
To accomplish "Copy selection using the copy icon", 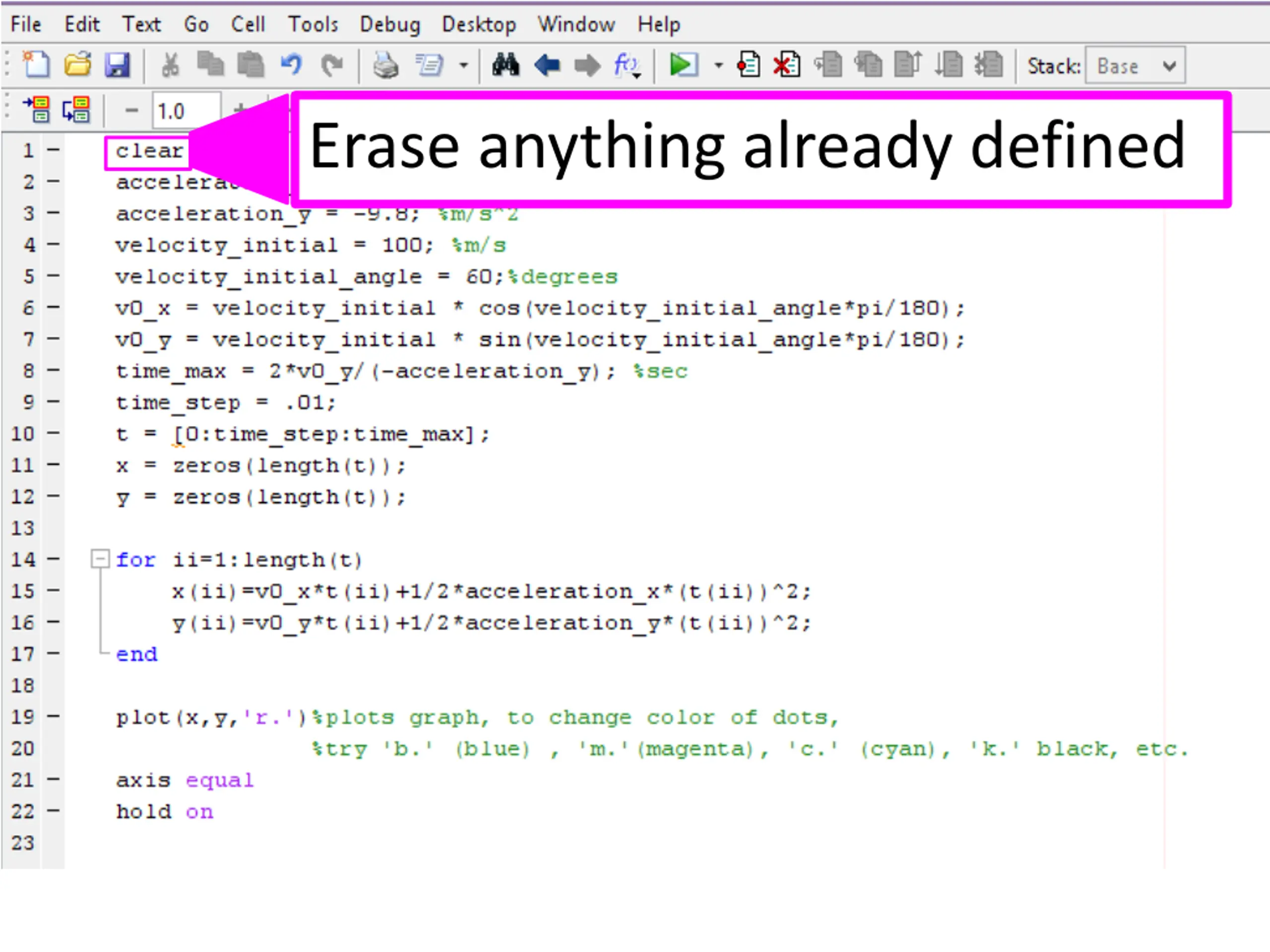I will pyautogui.click(x=211, y=64).
